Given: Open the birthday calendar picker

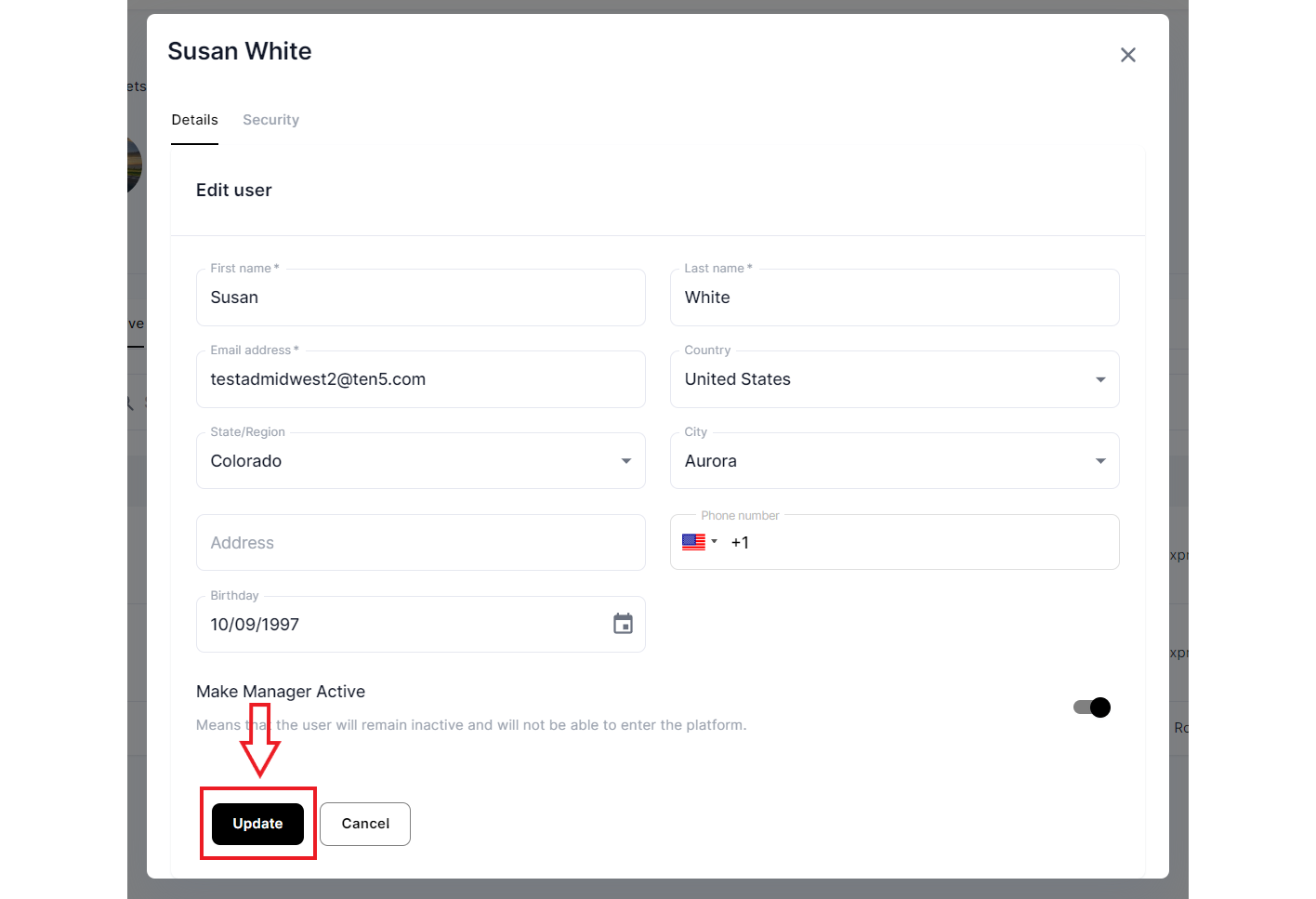Looking at the screenshot, I should pyautogui.click(x=623, y=624).
